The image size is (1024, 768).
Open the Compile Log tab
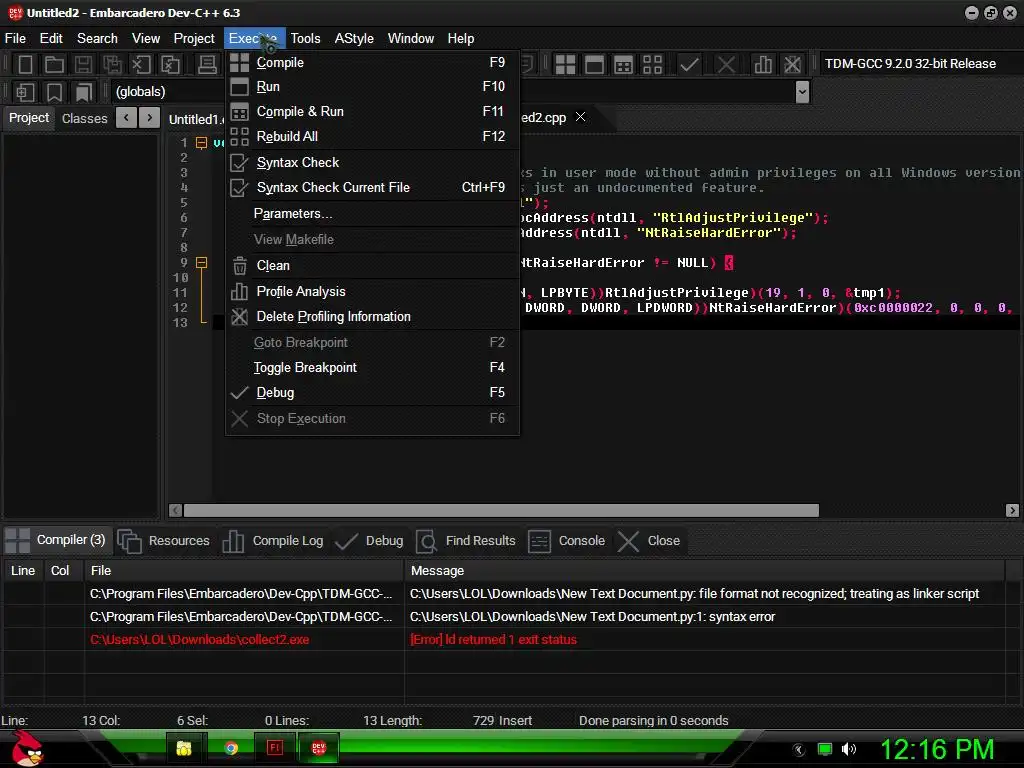274,541
